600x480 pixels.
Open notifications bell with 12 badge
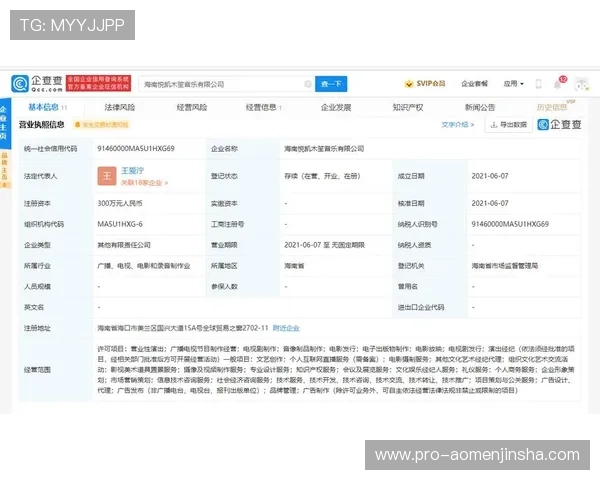tap(559, 83)
